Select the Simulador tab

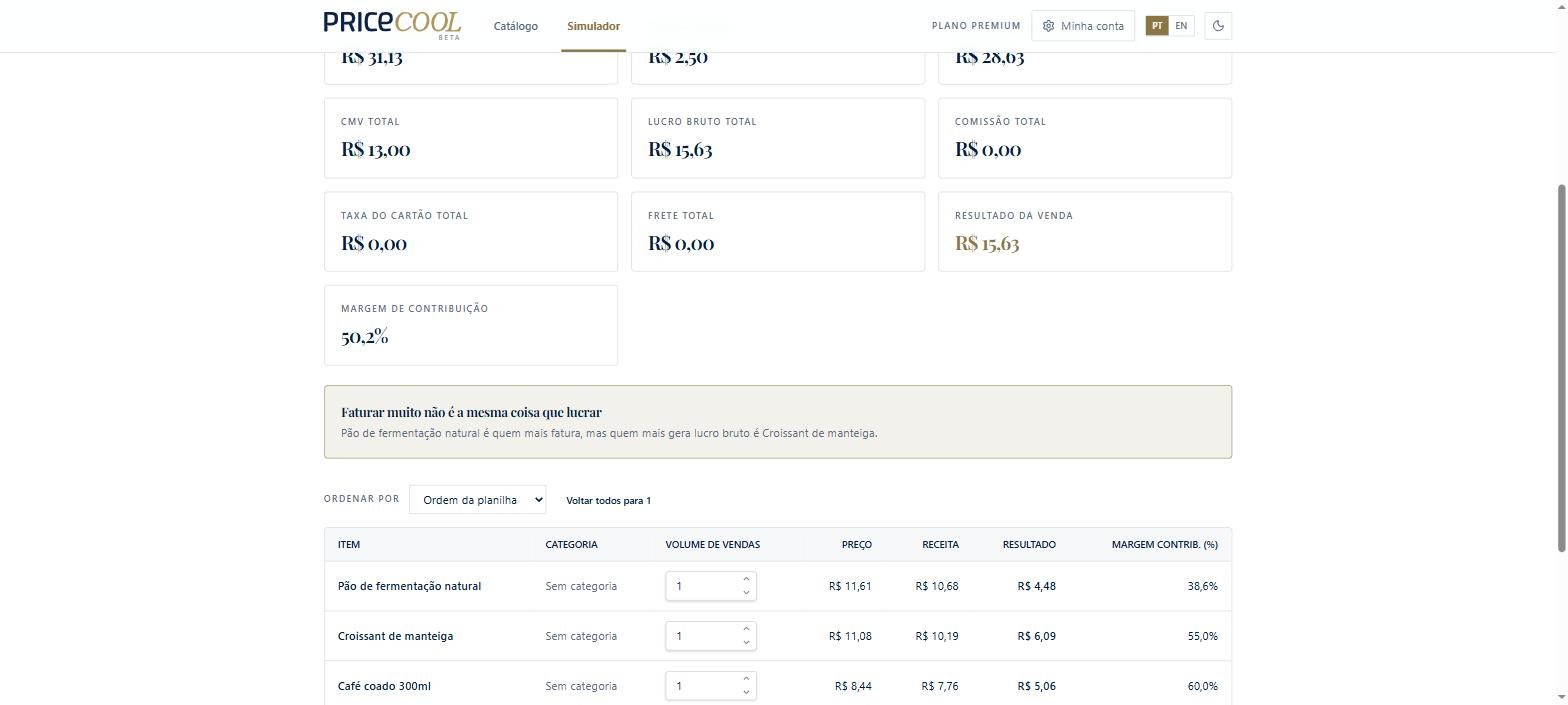pyautogui.click(x=593, y=26)
